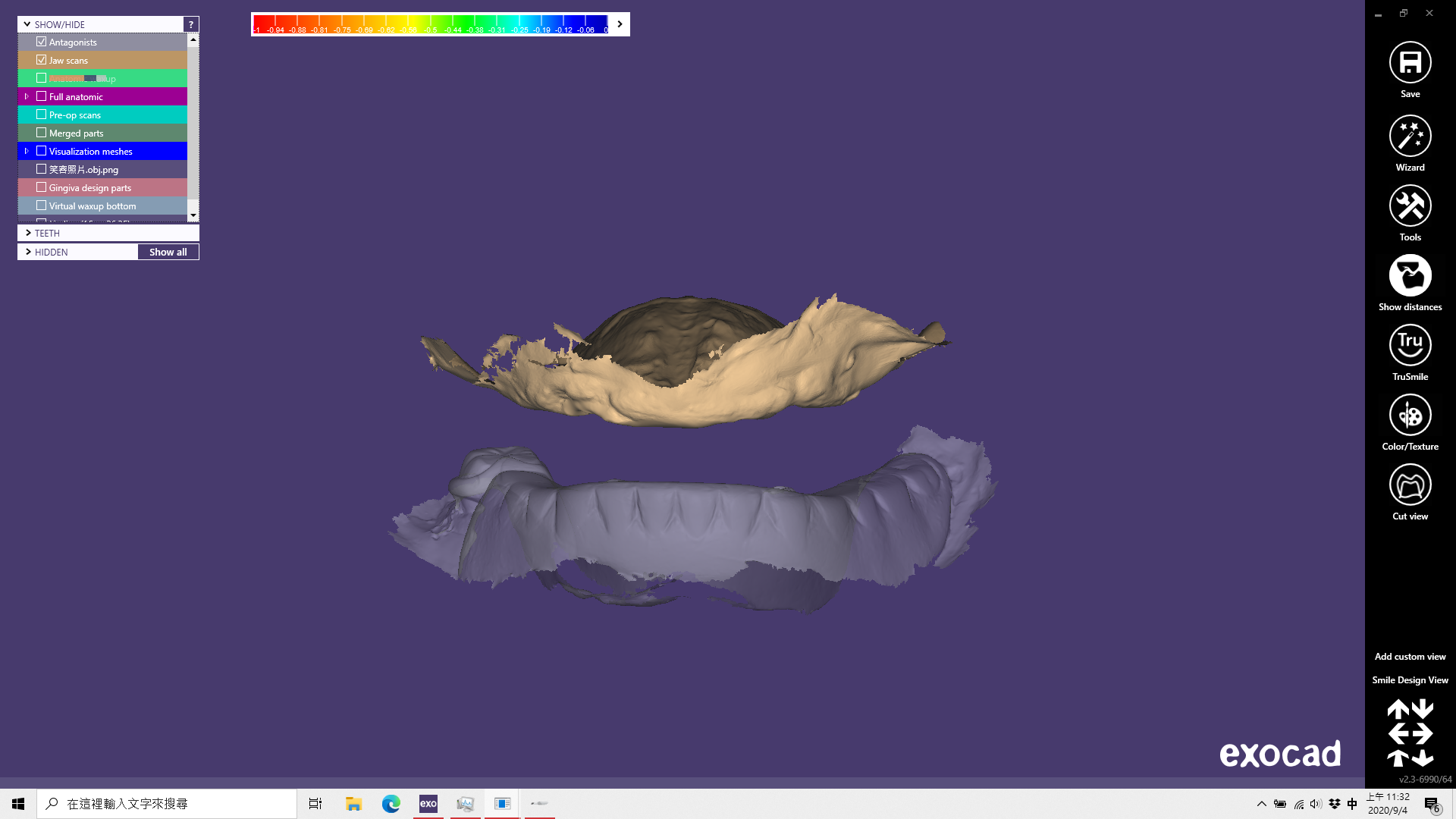Viewport: 1456px width, 819px height.
Task: Launch TruSmile rendering
Action: point(1410,346)
